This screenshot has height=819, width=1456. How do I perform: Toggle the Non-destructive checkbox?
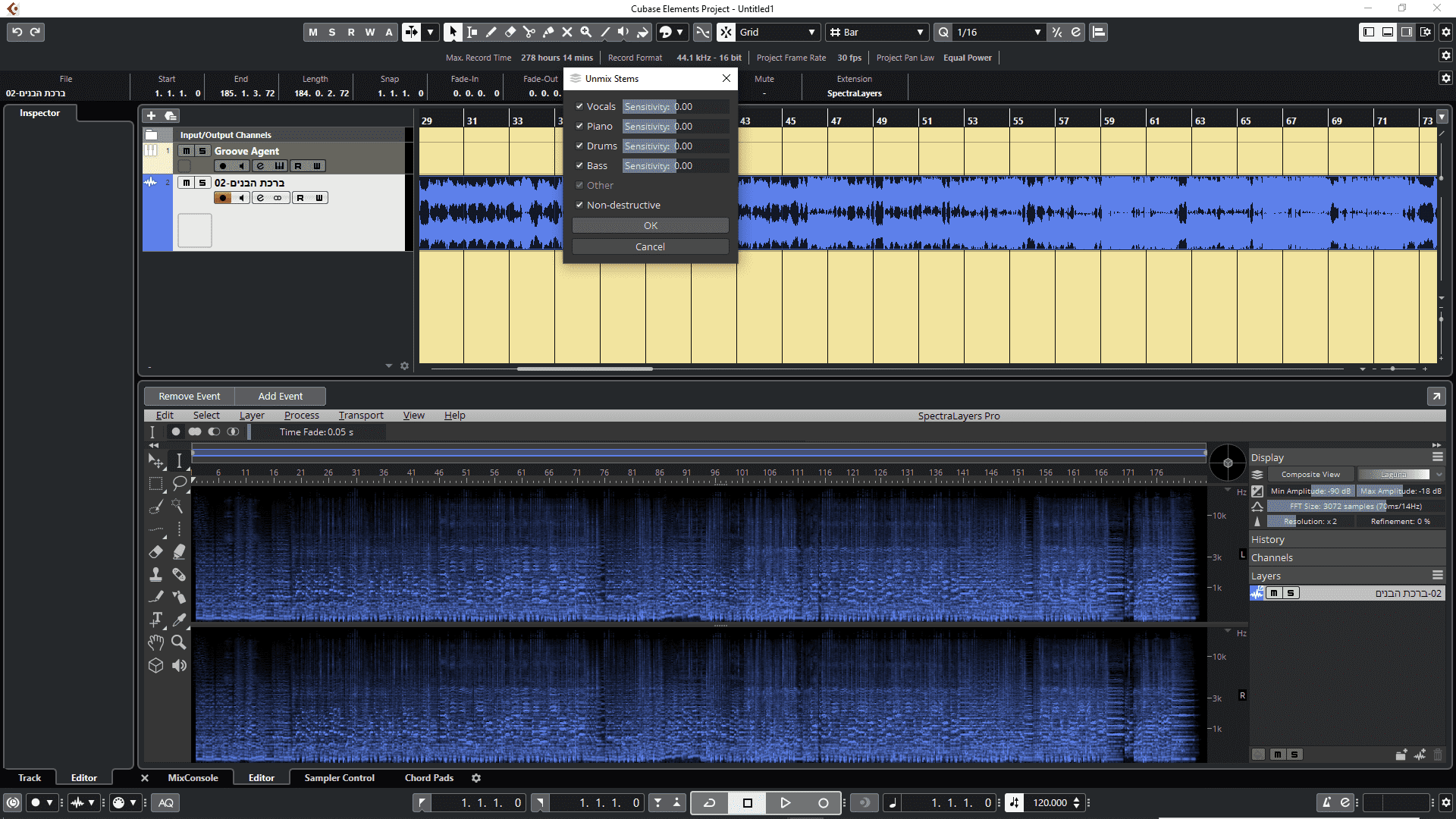pos(579,205)
